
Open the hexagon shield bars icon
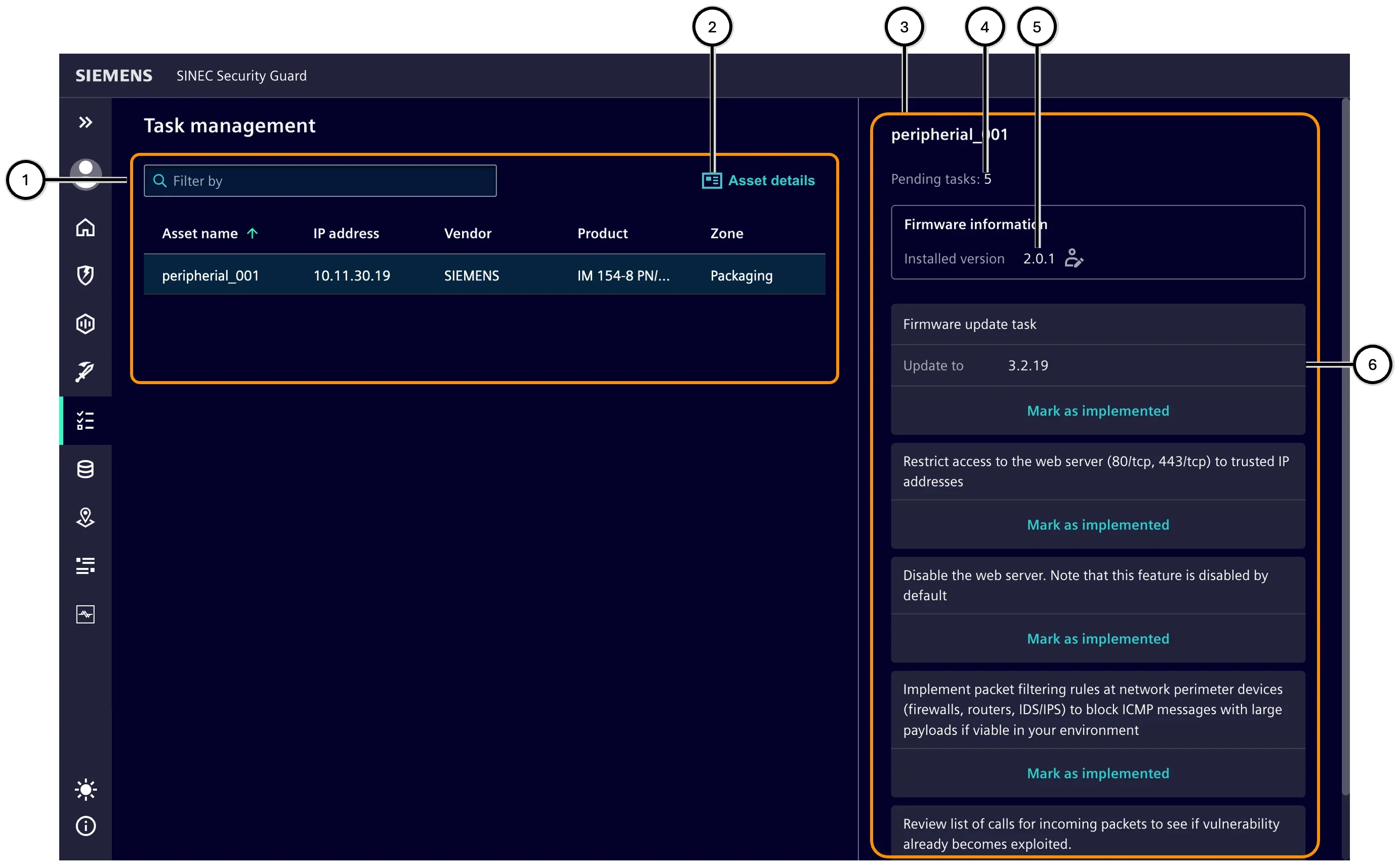point(86,324)
